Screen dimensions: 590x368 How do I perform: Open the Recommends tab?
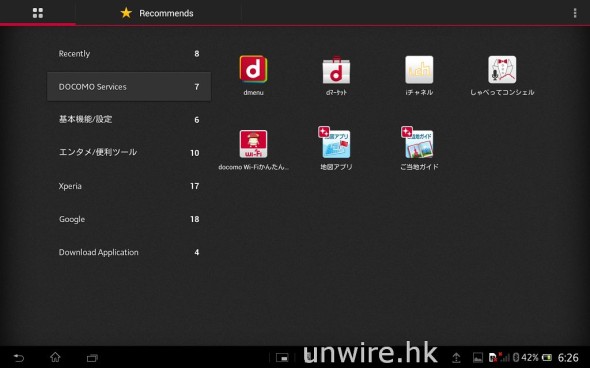click(x=157, y=13)
